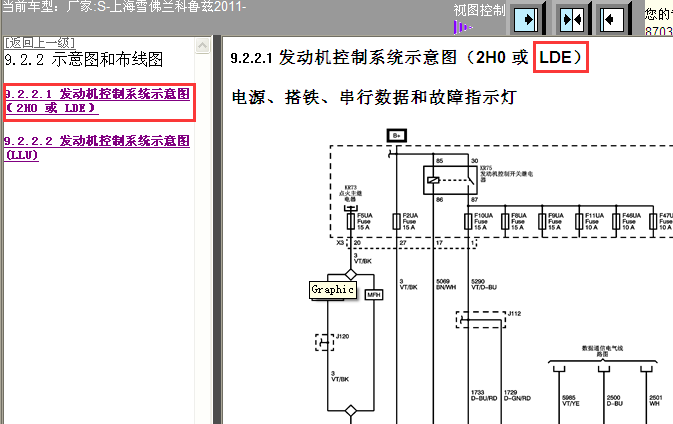The image size is (673, 424).
Task: Click wire label 2500 D-BU
Action: coord(614,400)
